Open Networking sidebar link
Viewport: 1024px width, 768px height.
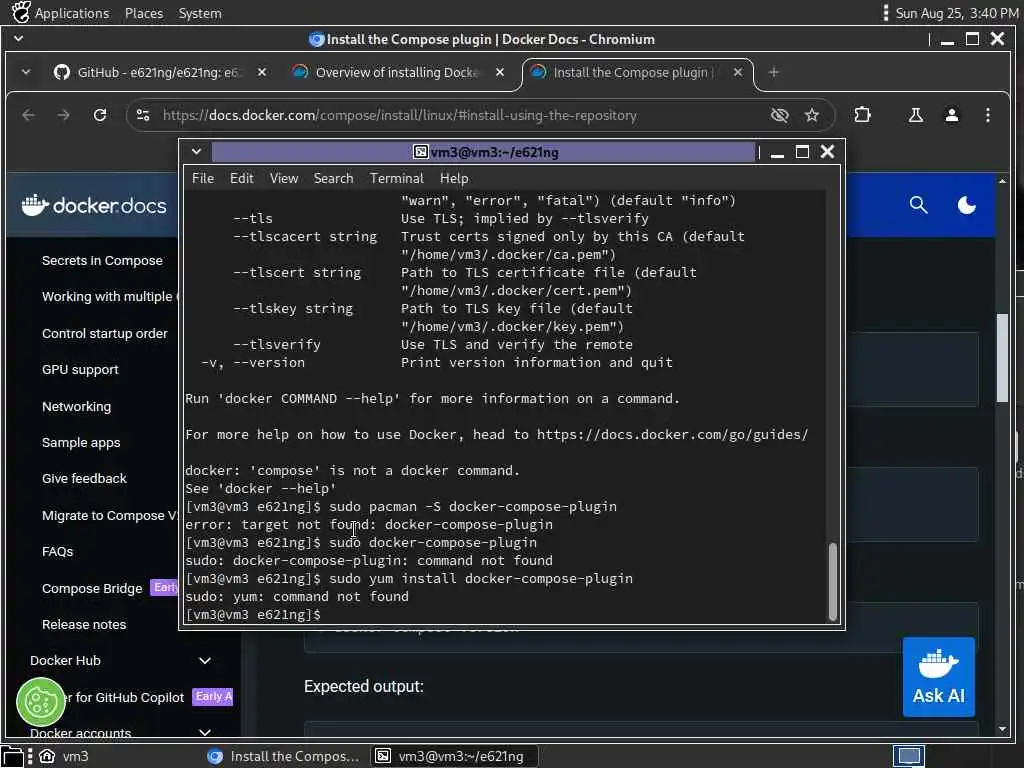(x=76, y=406)
